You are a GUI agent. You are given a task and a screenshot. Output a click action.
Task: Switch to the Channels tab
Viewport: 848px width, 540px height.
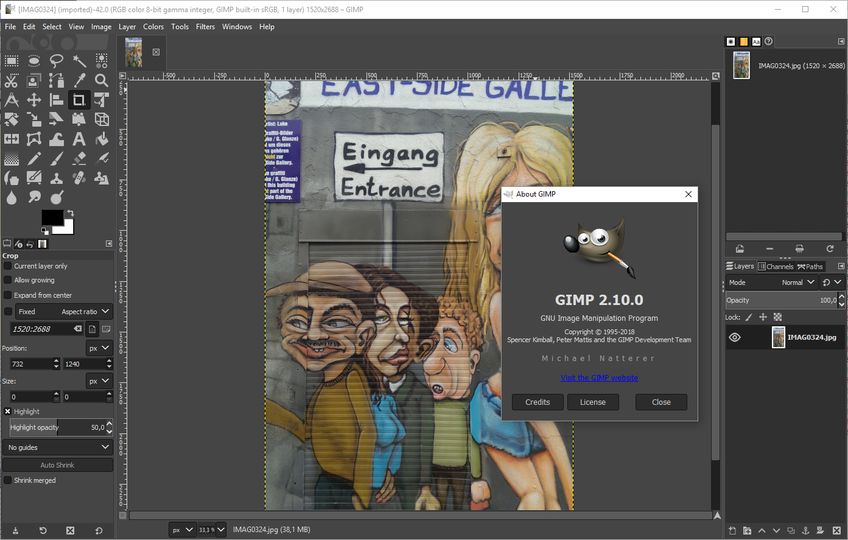775,266
